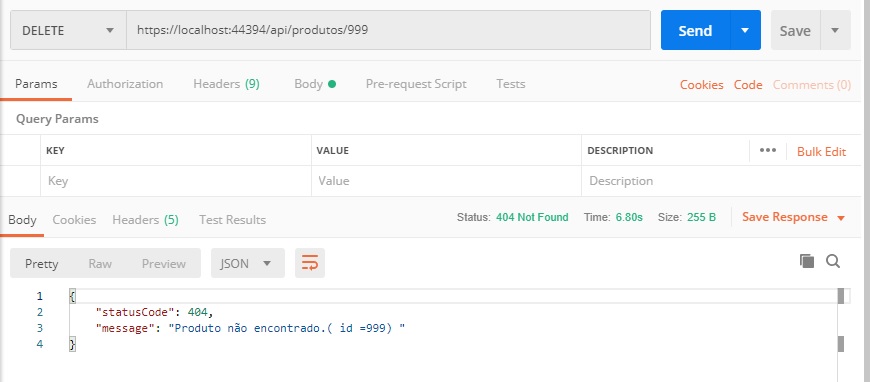871x382 pixels.
Task: Open the Cookies link
Action: coord(702,85)
